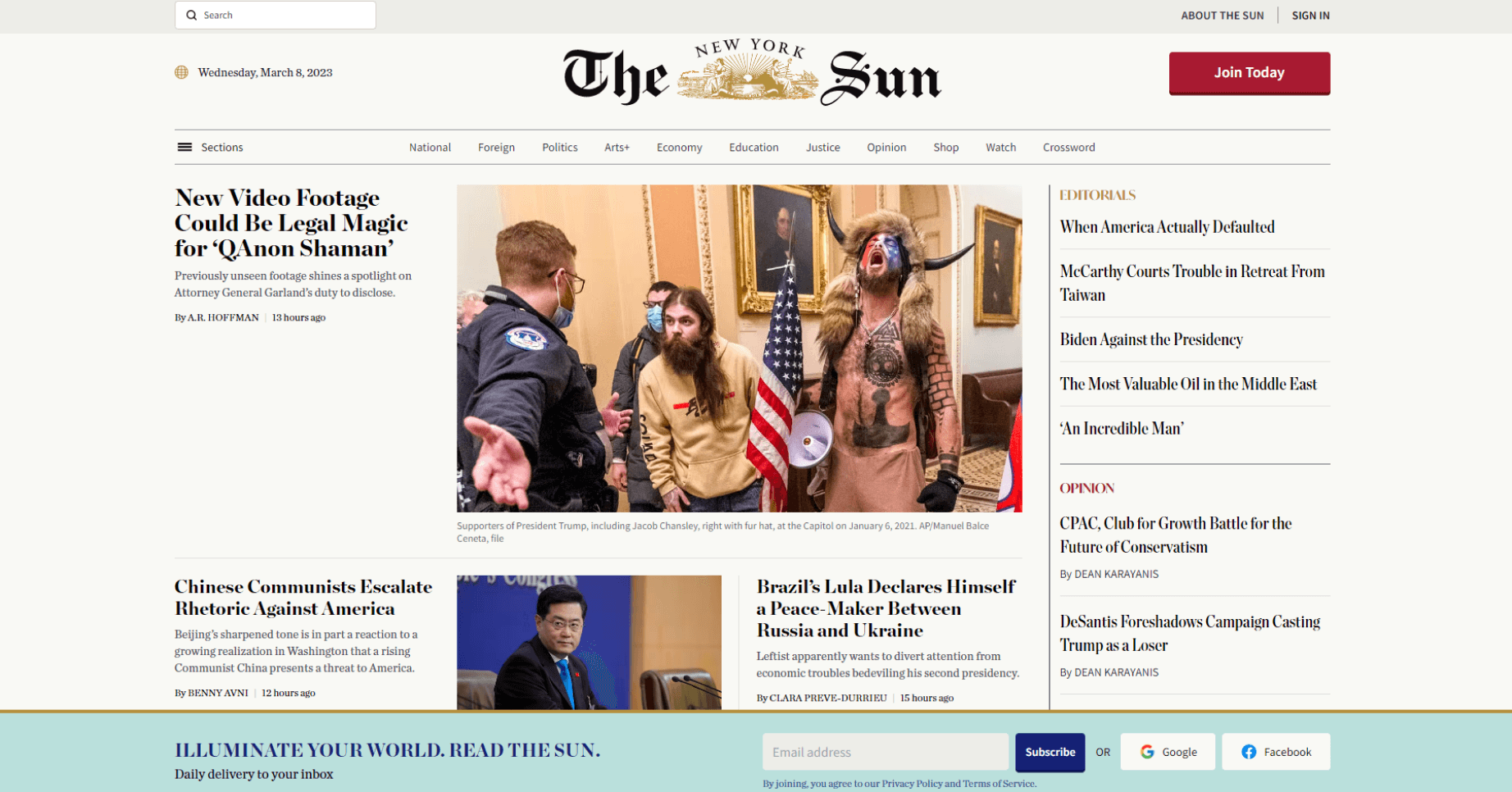
Task: Open the Editorials section heading
Action: 1097,195
